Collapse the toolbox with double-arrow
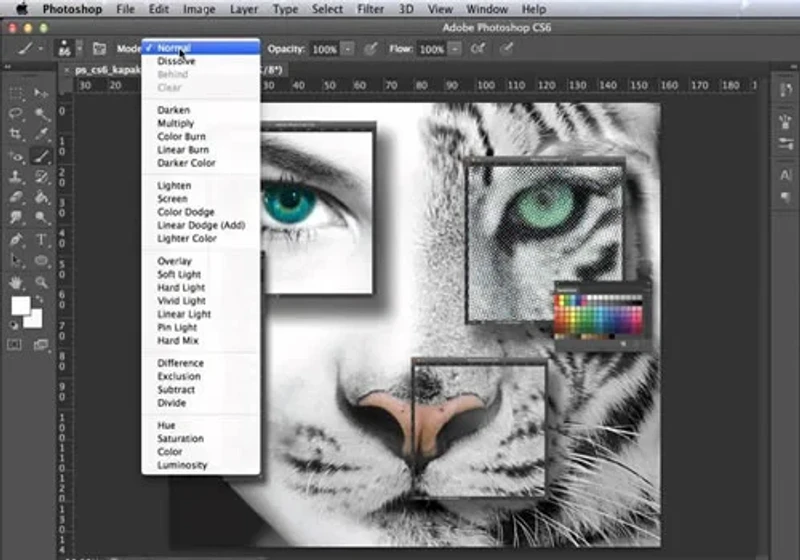This screenshot has width=800, height=560. (8, 67)
